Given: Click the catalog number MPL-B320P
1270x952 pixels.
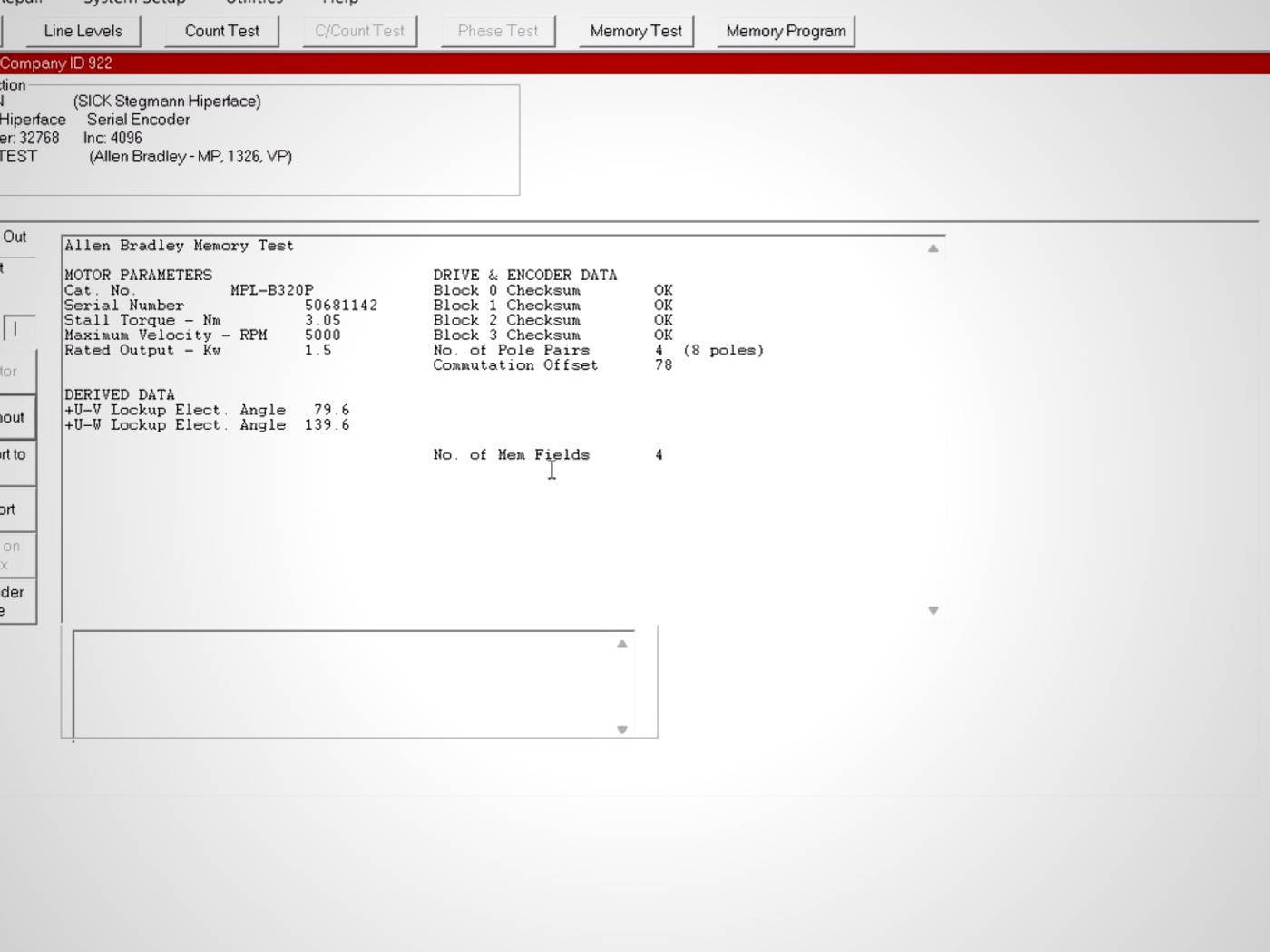Looking at the screenshot, I should [272, 290].
